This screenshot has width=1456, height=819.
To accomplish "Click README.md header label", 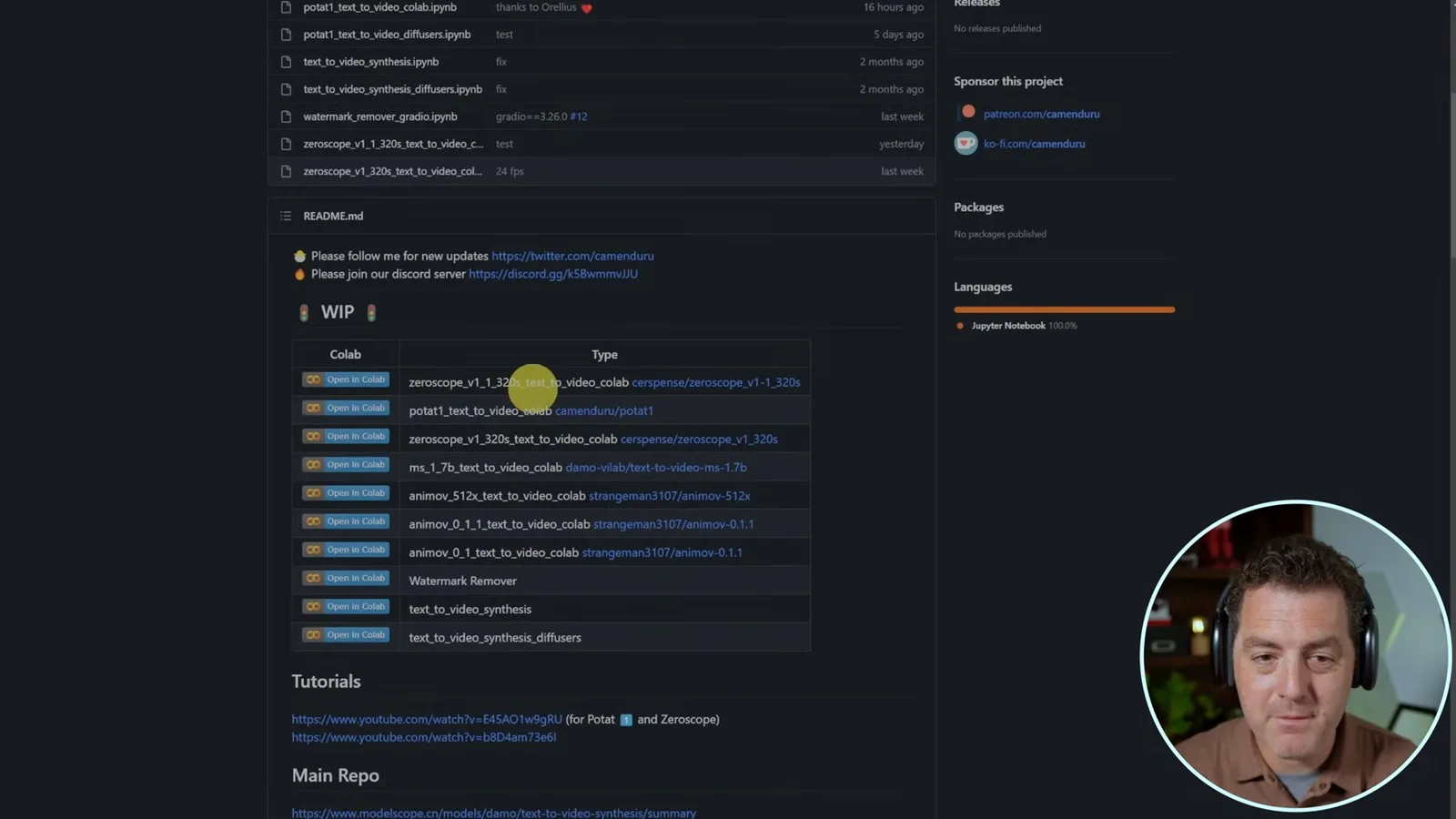I will pyautogui.click(x=333, y=216).
